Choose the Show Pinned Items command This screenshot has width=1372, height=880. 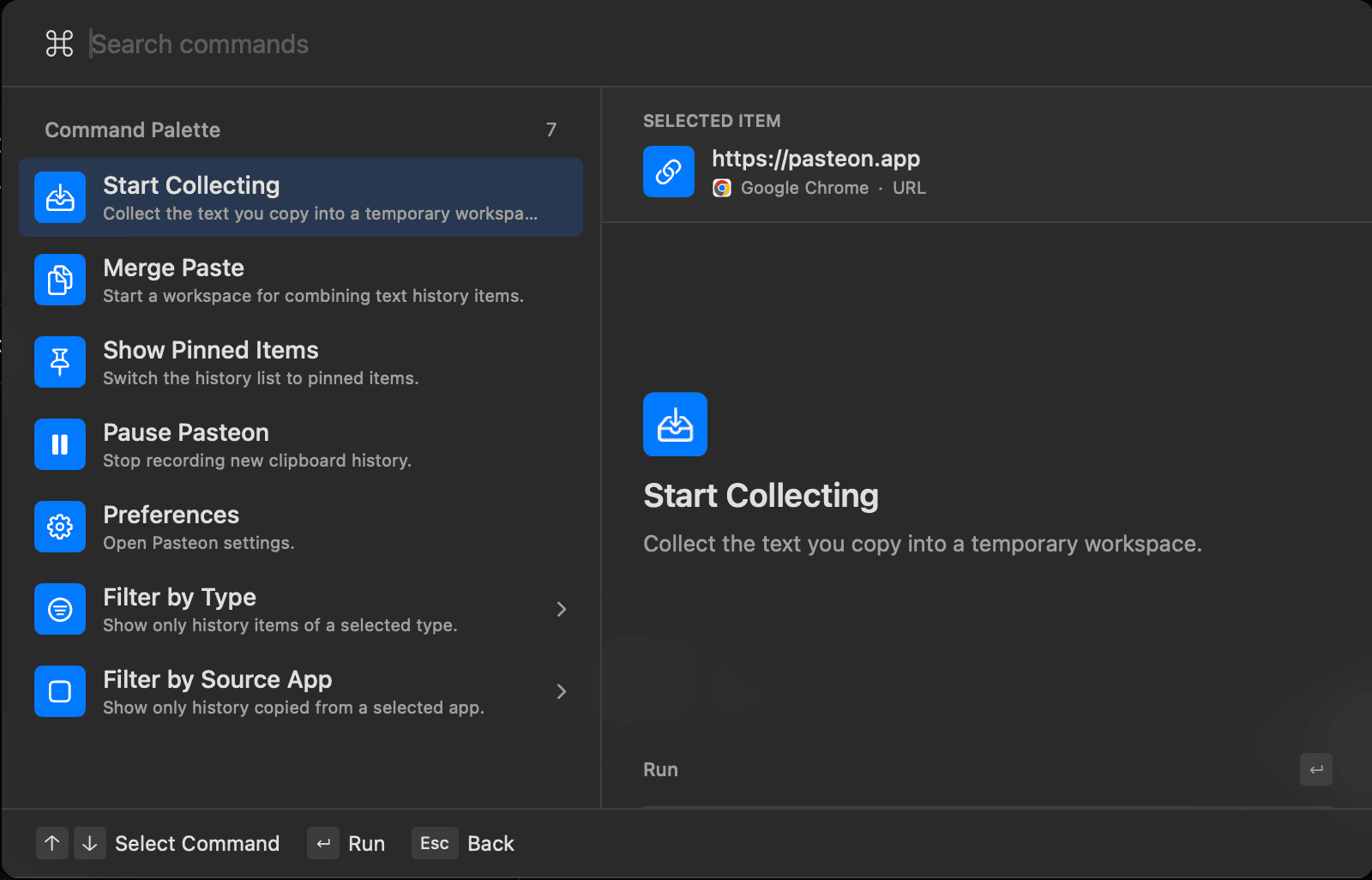click(x=301, y=362)
